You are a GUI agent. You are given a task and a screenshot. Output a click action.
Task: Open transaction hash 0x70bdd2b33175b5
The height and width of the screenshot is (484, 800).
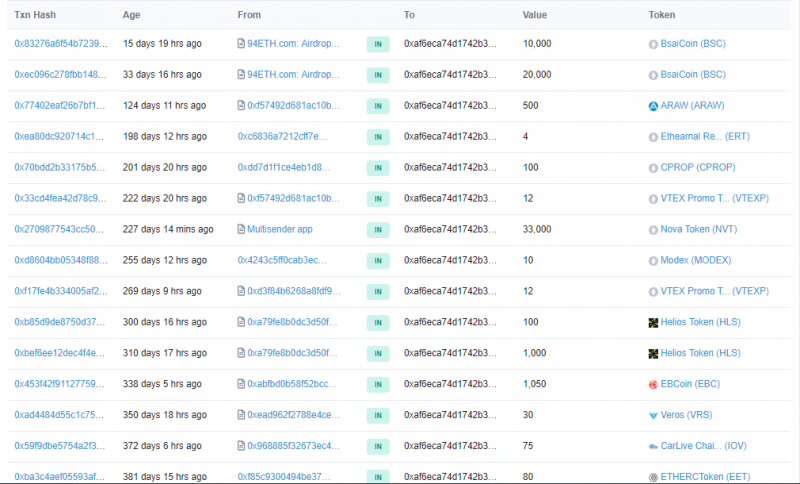(59, 167)
